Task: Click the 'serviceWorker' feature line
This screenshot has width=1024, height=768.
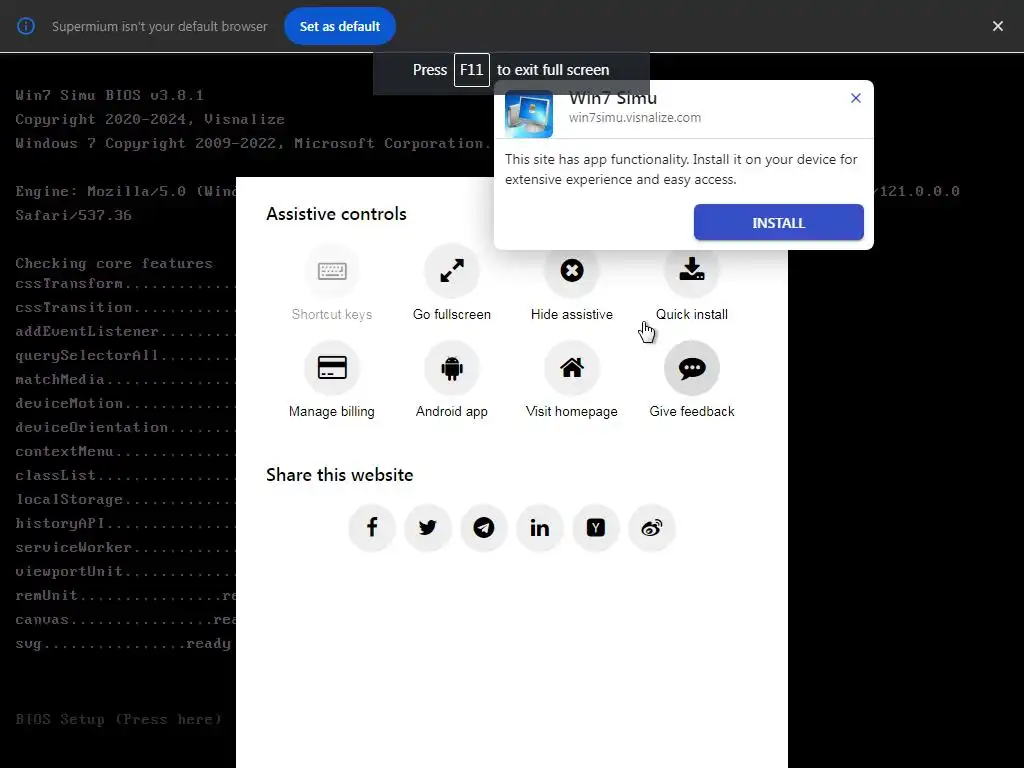Action: 125,547
